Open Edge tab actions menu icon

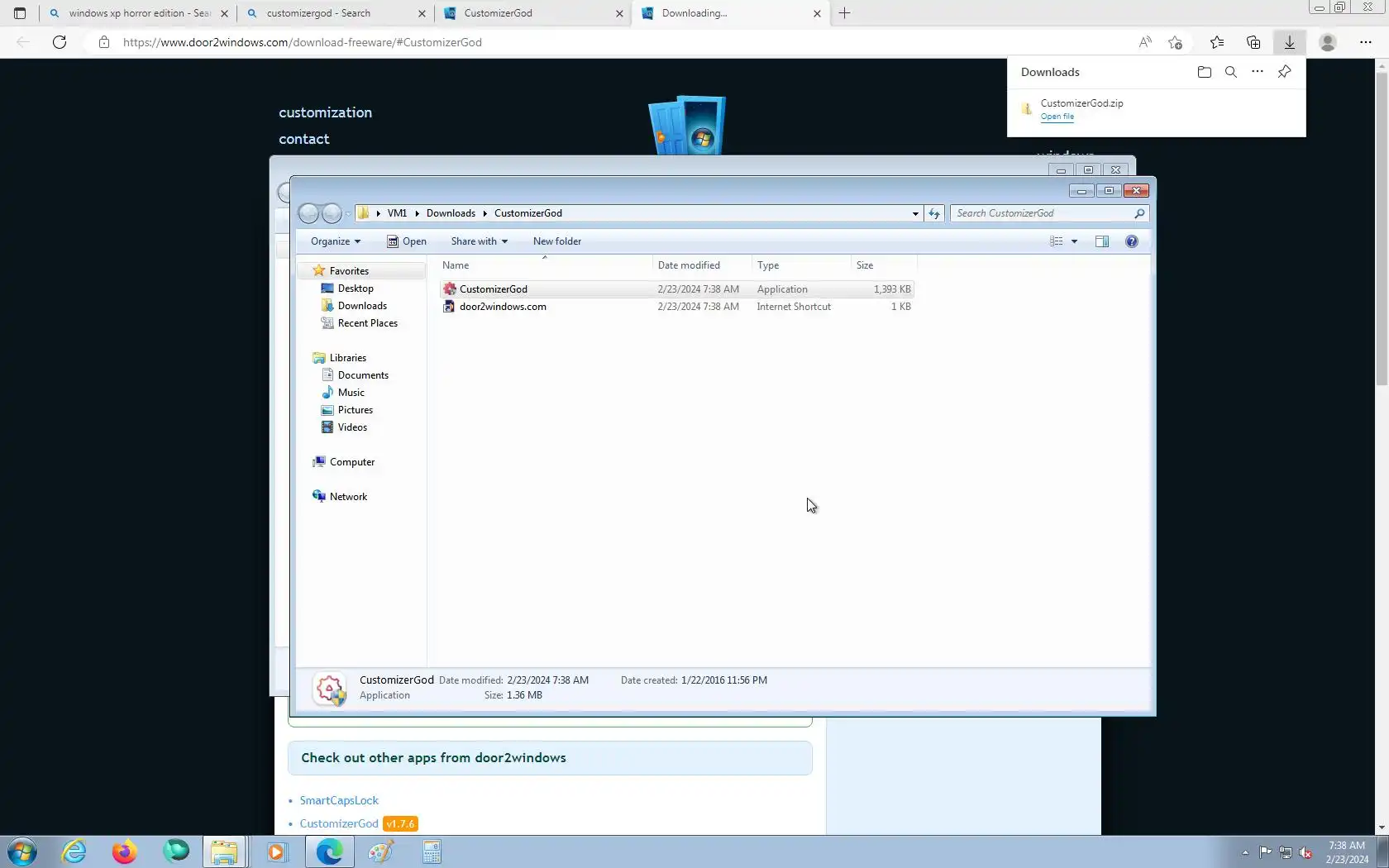tap(20, 13)
